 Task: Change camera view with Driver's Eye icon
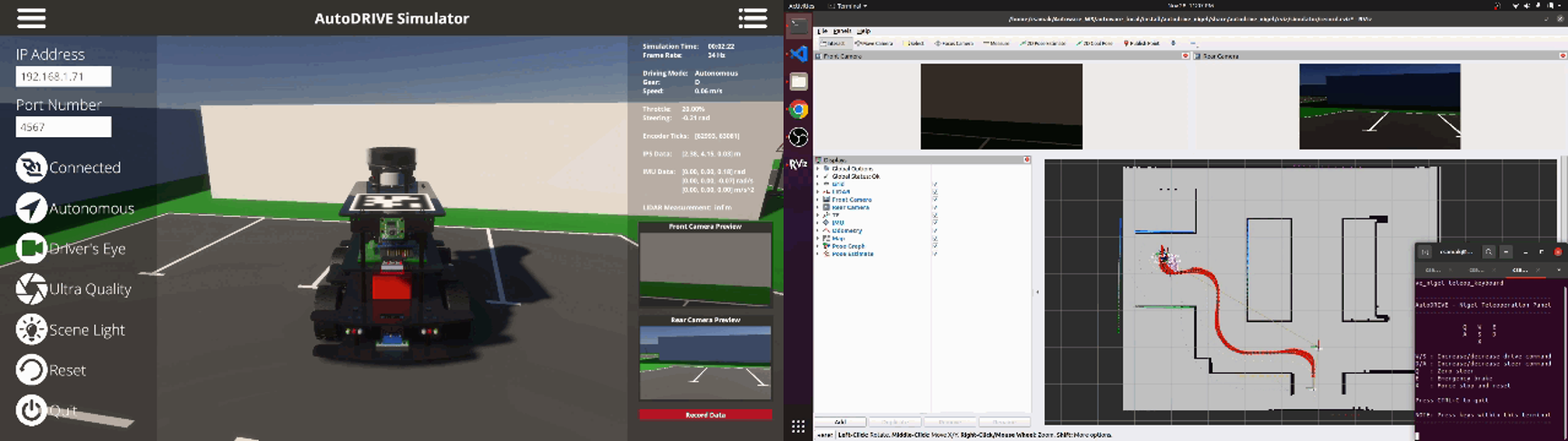click(31, 248)
